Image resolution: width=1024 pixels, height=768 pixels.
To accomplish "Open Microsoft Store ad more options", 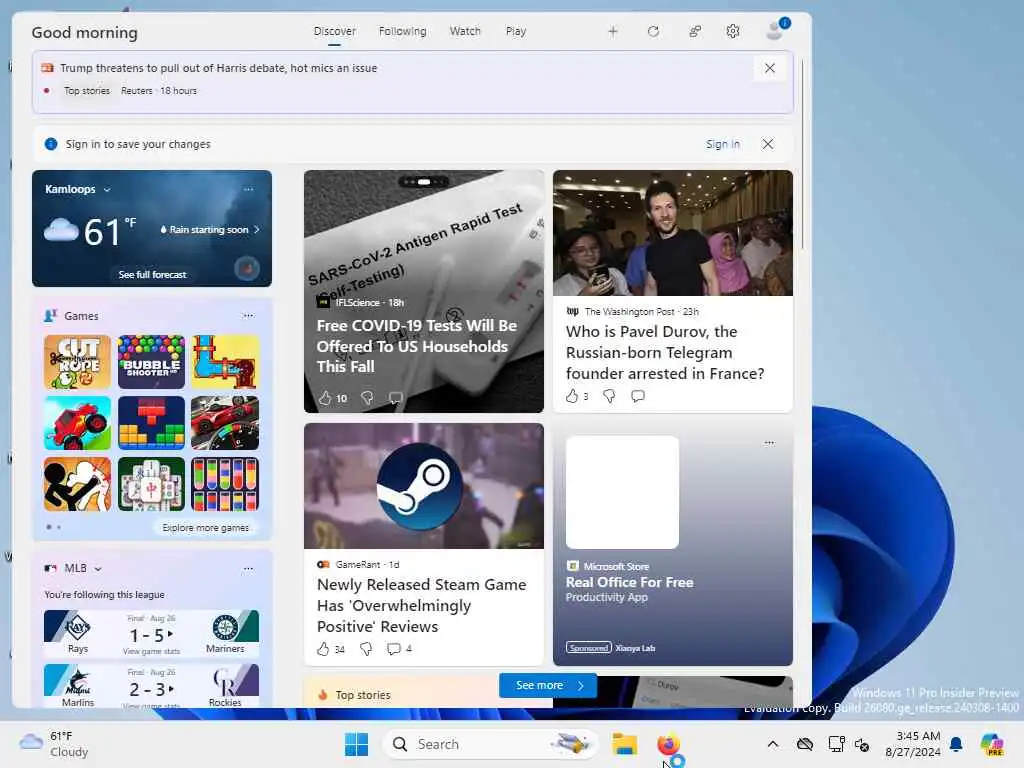I will click(x=769, y=443).
